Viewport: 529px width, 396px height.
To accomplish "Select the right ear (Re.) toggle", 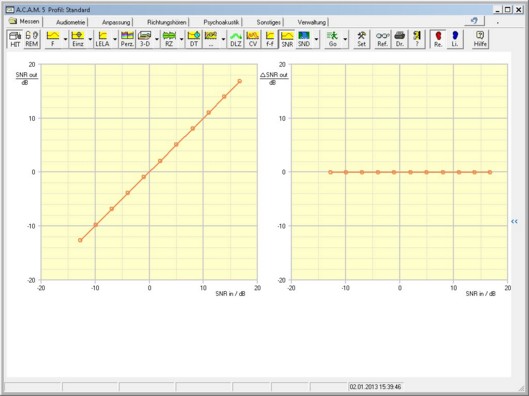I will pos(438,39).
